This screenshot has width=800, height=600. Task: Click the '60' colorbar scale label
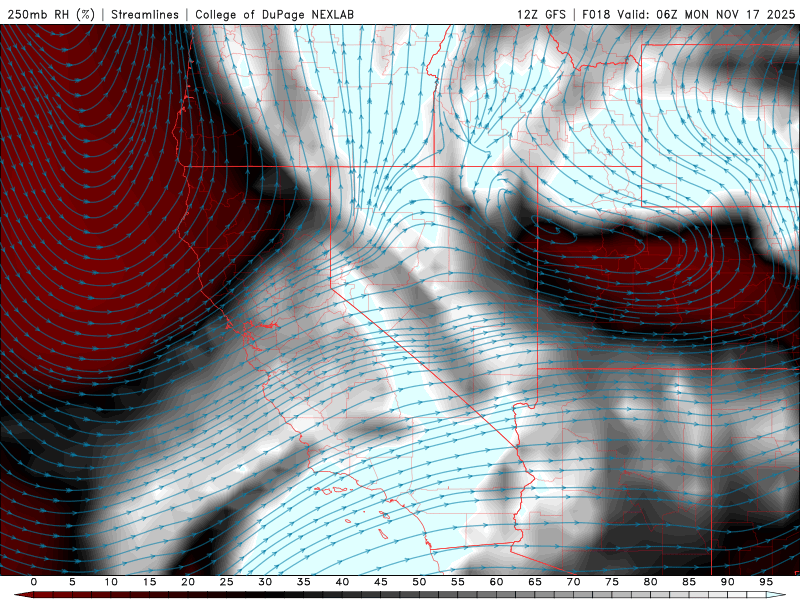[496, 582]
